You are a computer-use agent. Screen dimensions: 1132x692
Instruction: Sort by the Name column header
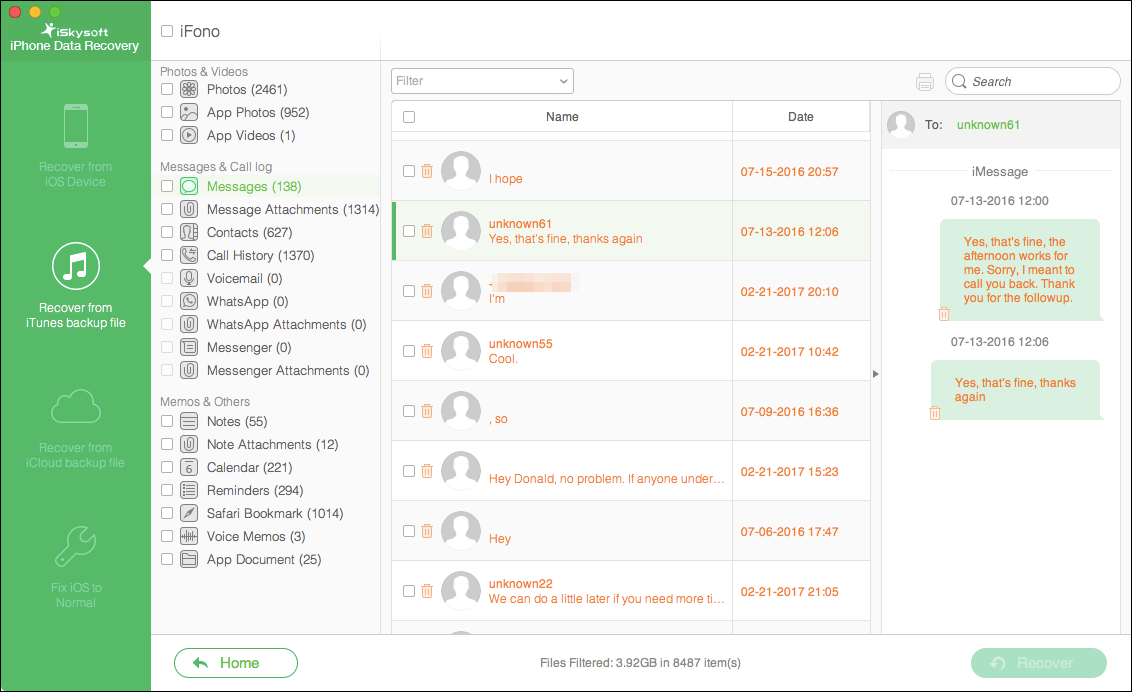pyautogui.click(x=562, y=117)
